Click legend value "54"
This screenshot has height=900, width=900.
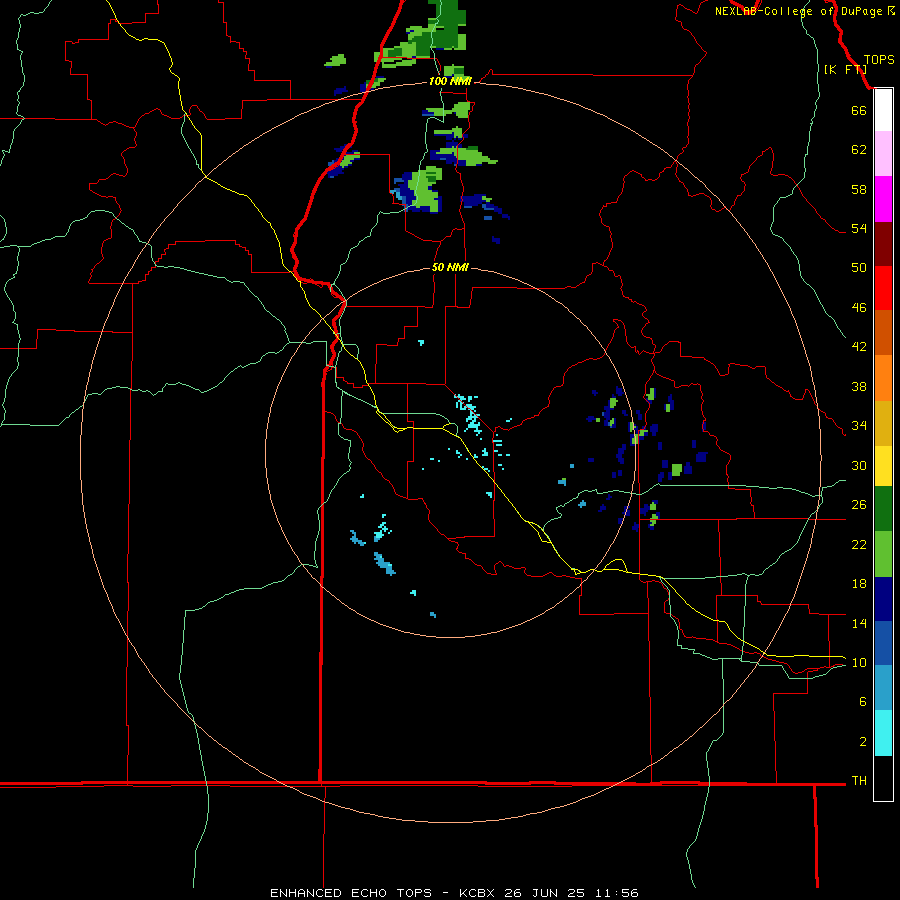click(x=859, y=228)
